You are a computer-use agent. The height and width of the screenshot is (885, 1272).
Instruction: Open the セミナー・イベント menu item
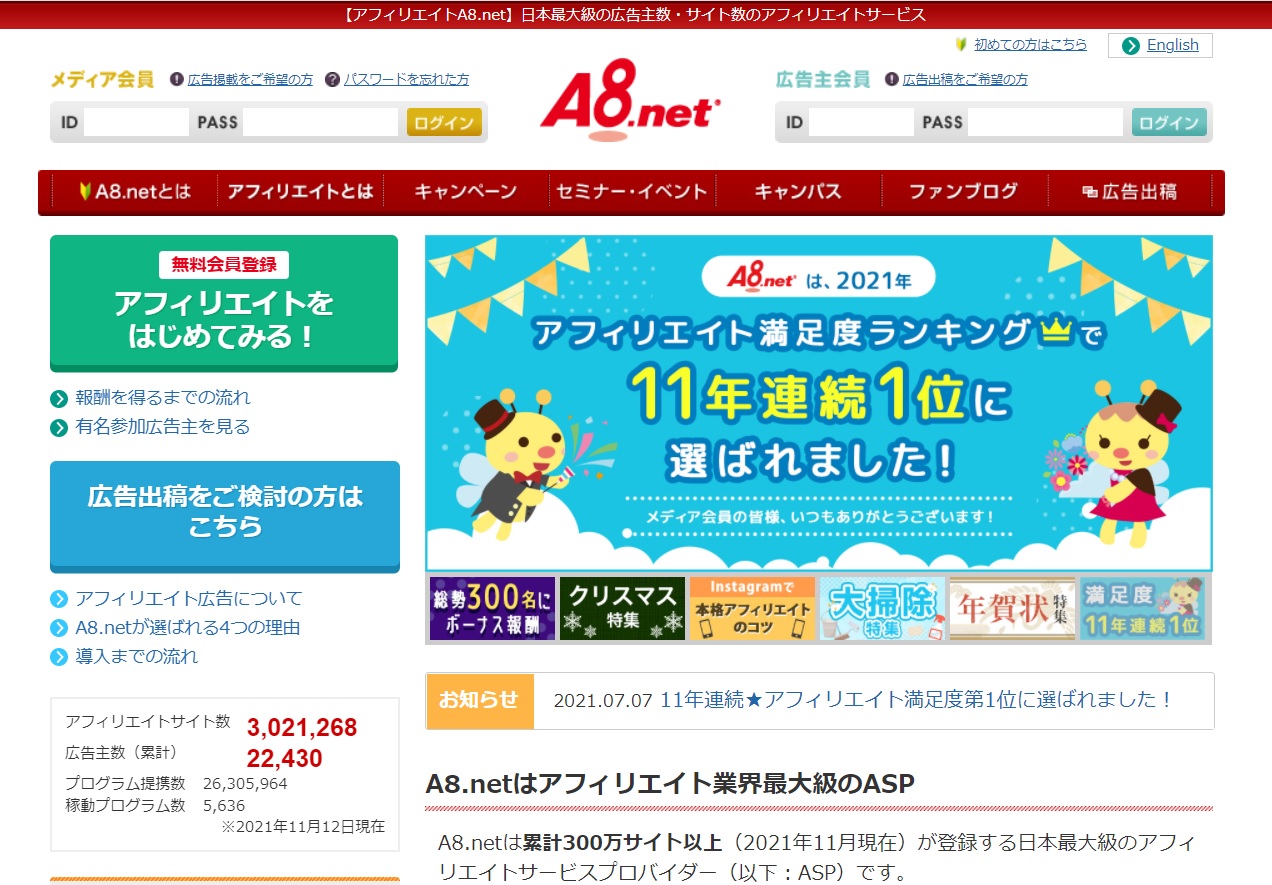click(632, 191)
